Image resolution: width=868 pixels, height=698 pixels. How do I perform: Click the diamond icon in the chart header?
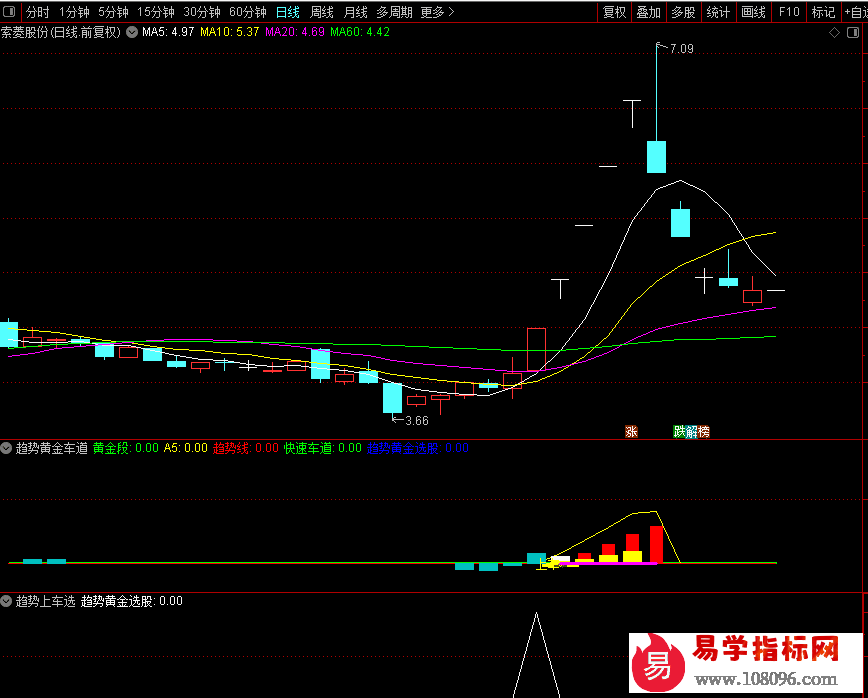point(835,32)
